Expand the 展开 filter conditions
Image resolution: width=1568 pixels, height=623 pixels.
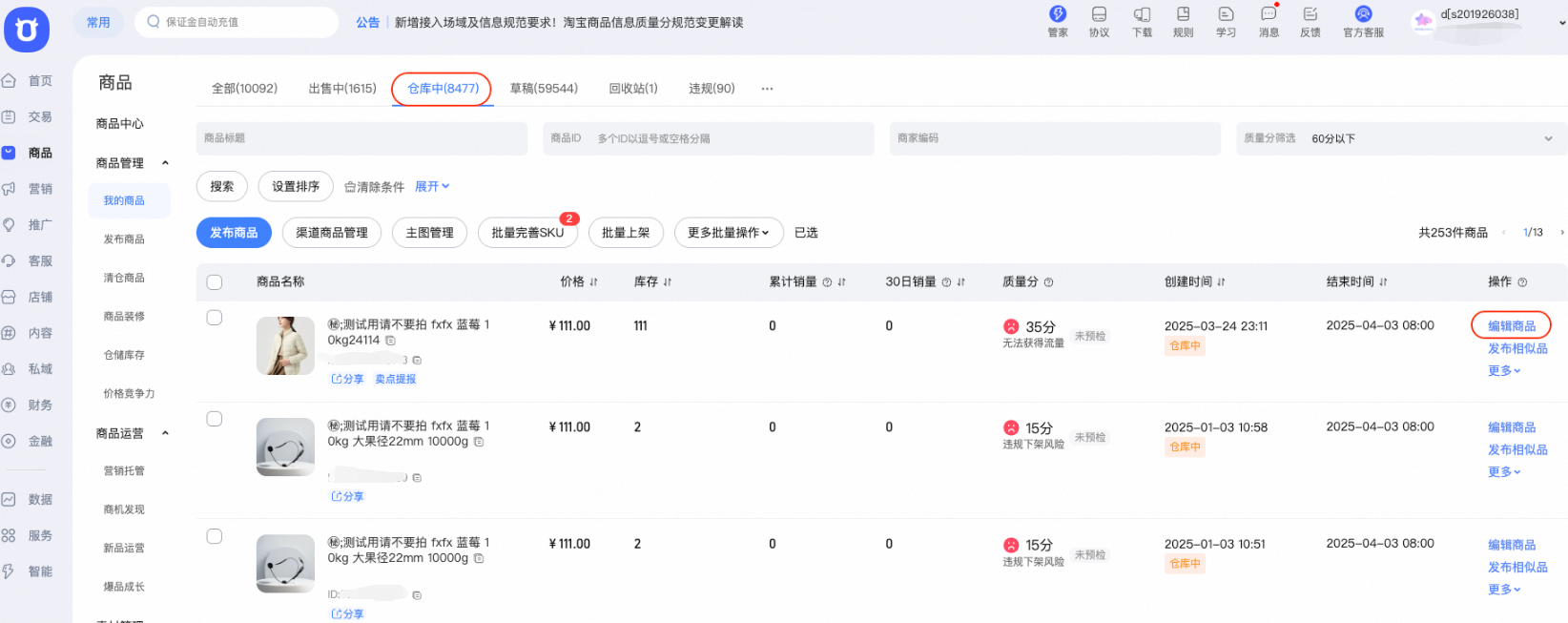pos(432,187)
